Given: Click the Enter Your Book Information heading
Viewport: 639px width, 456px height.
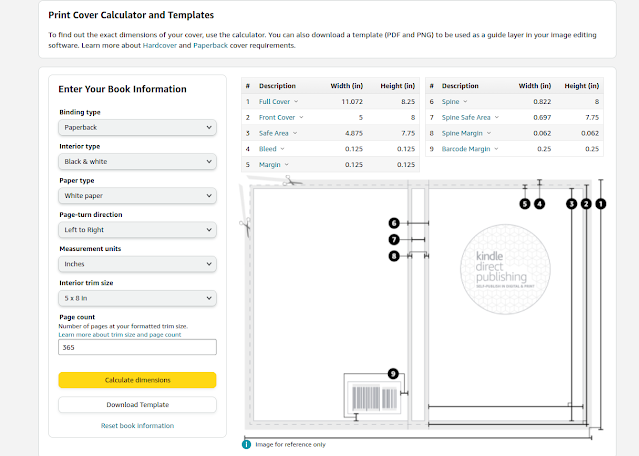Looking at the screenshot, I should [122, 89].
